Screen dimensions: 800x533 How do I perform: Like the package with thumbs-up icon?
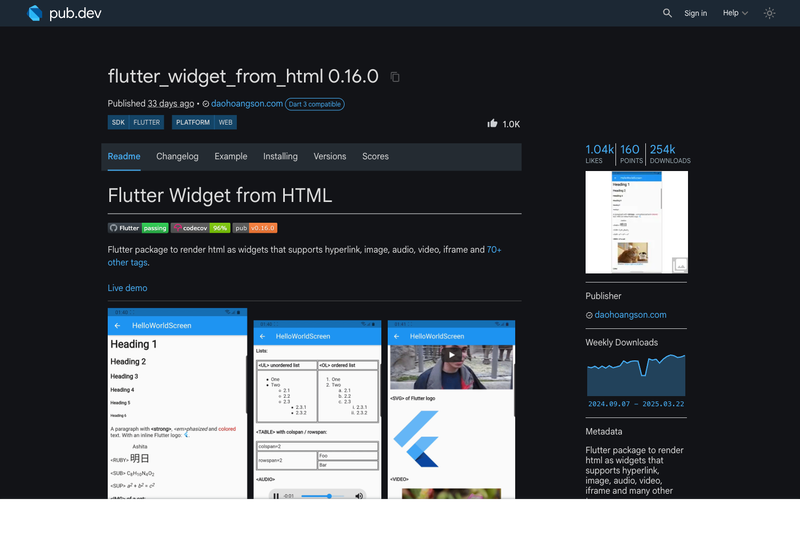click(x=492, y=123)
